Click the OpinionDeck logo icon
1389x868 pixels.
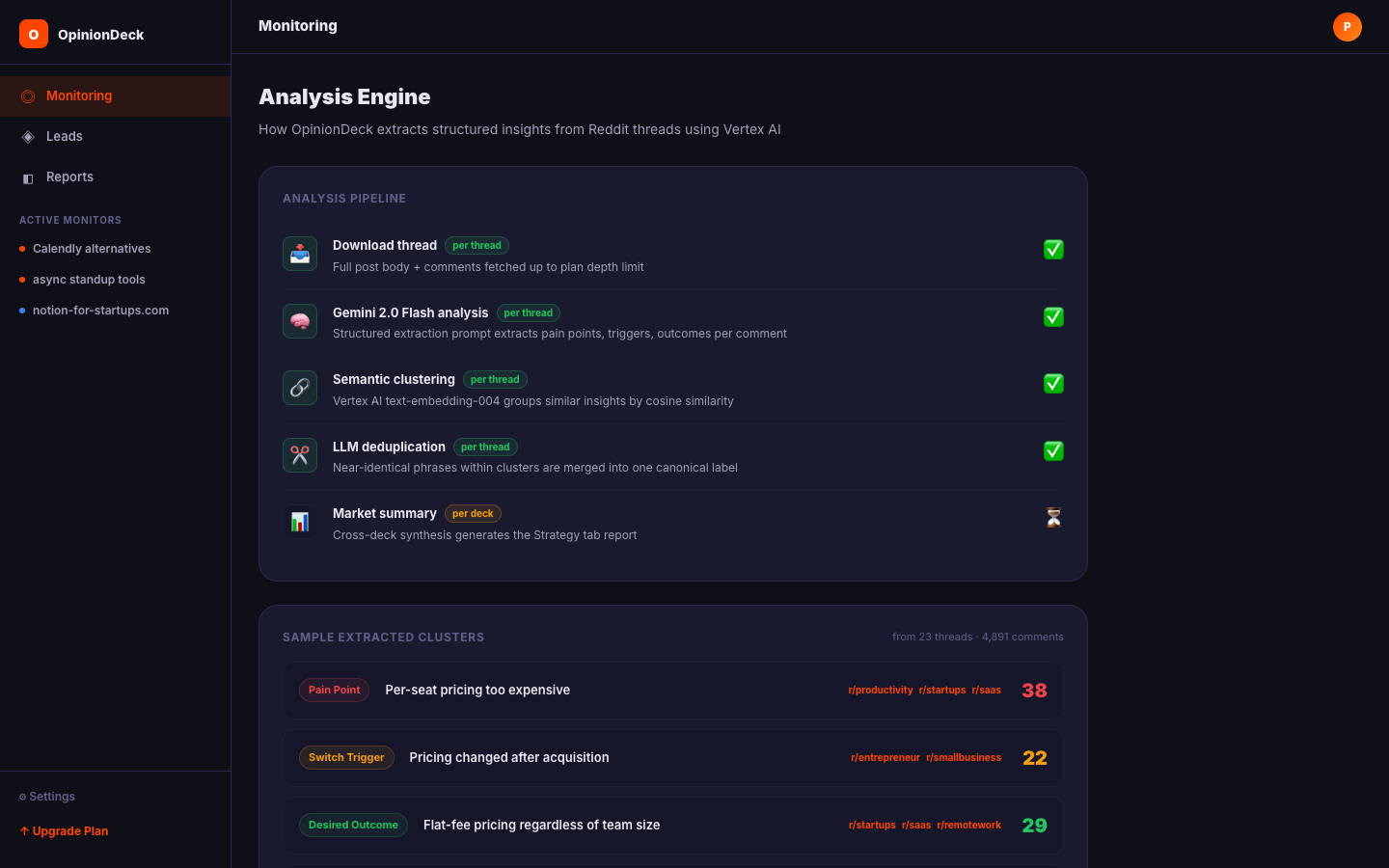[x=33, y=34]
